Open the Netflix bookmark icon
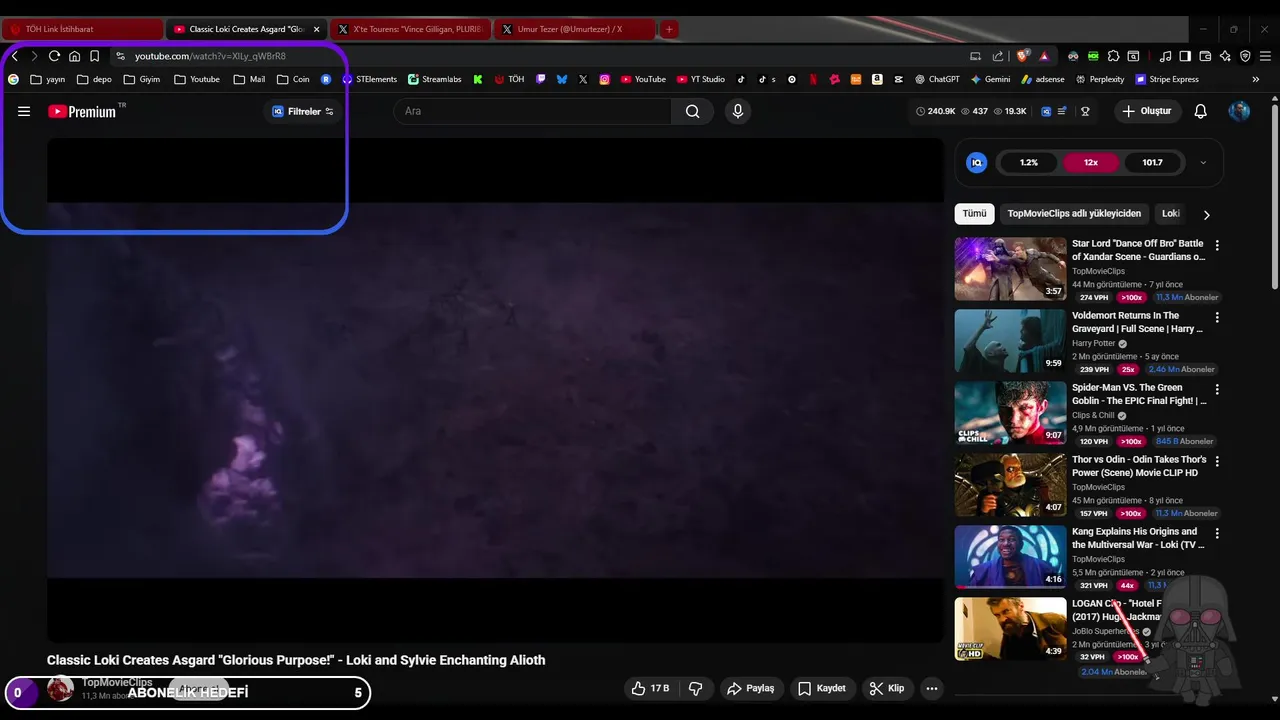The width and height of the screenshot is (1280, 720). (x=813, y=79)
